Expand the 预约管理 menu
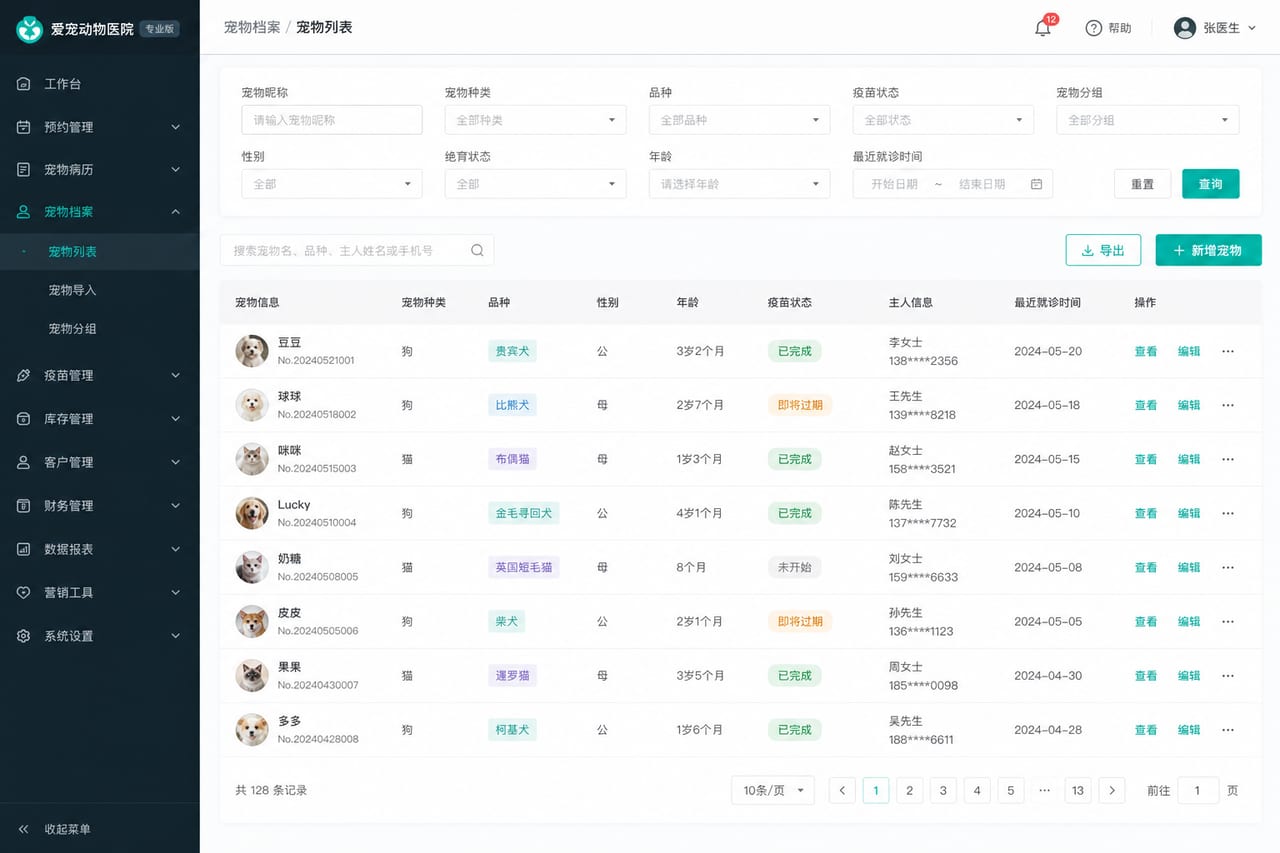Viewport: 1280px width, 853px height. 100,127
